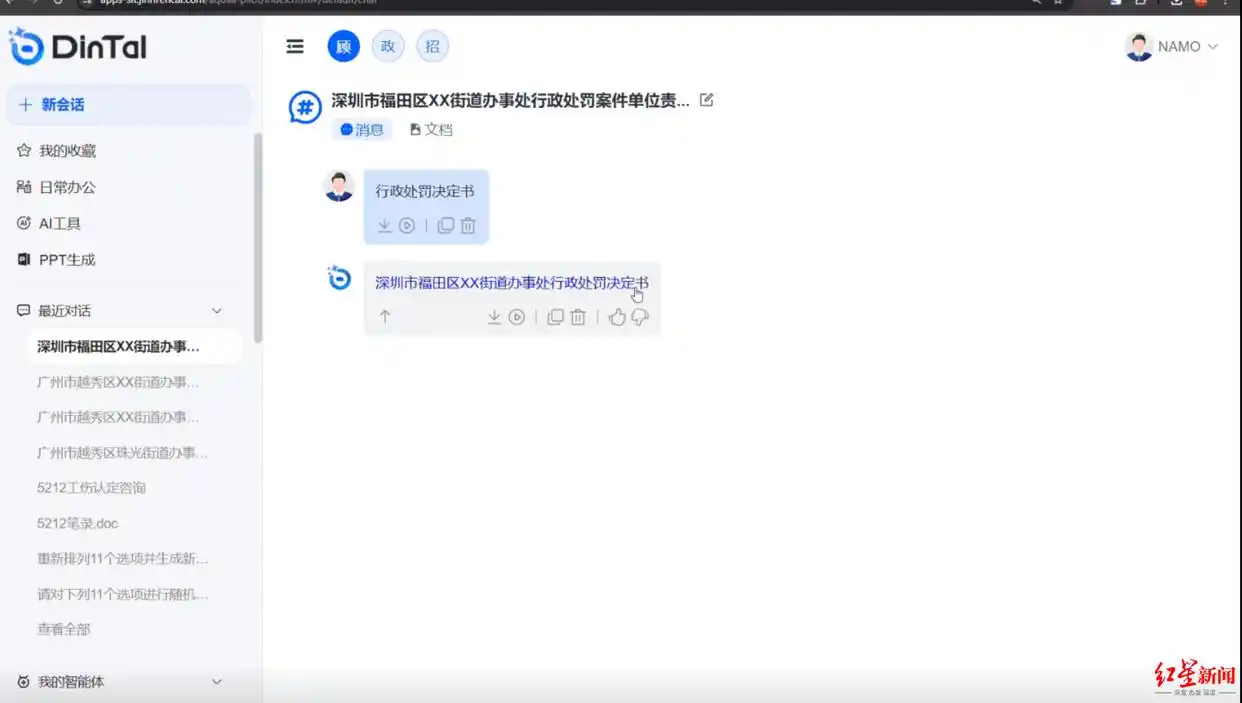Viewport: 1242px width, 703px height.
Task: Thumbs up the AI reply
Action: click(x=617, y=316)
